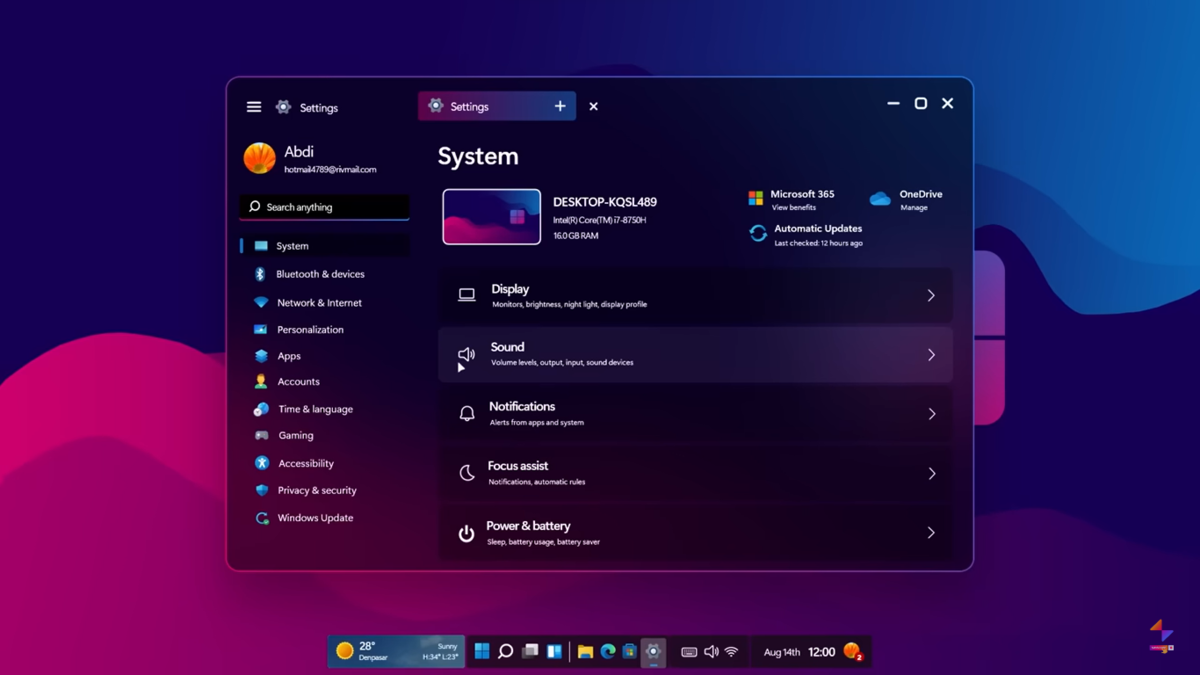1200x675 pixels.
Task: Click the Accounts sidebar icon
Action: pyautogui.click(x=261, y=382)
